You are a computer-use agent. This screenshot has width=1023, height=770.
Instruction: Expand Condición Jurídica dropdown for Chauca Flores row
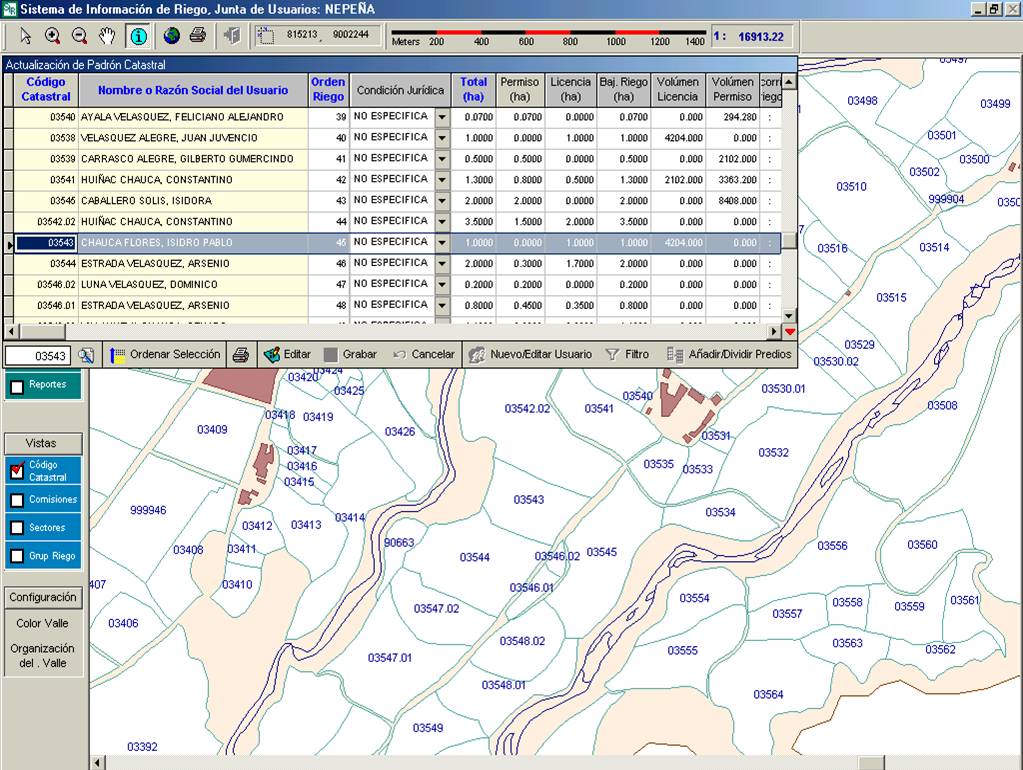tap(443, 243)
